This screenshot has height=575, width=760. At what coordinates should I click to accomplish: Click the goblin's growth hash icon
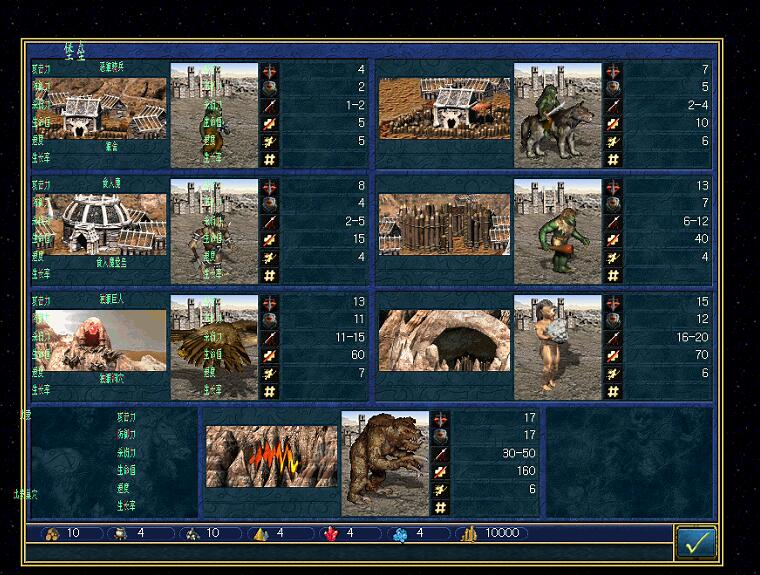click(269, 159)
